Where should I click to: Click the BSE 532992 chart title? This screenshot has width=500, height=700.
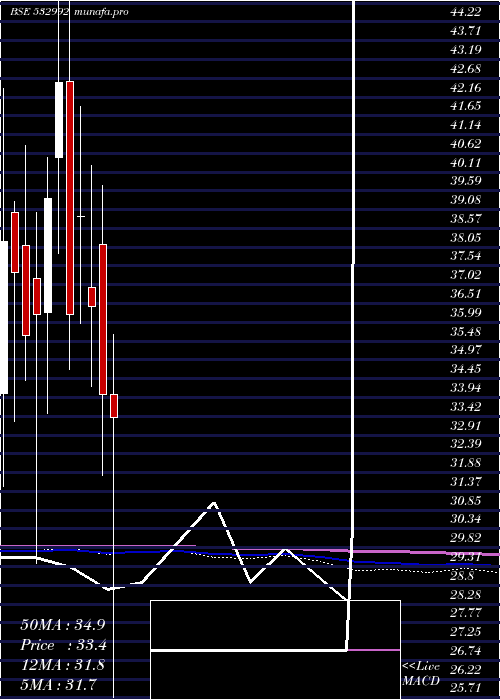[40, 12]
